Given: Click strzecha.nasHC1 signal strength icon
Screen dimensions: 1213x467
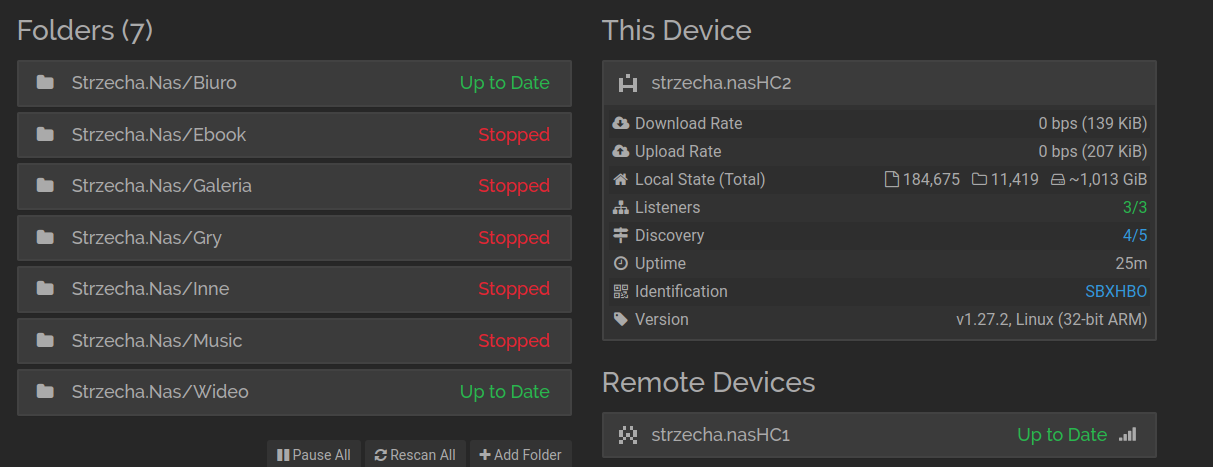Looking at the screenshot, I should click(1128, 435).
